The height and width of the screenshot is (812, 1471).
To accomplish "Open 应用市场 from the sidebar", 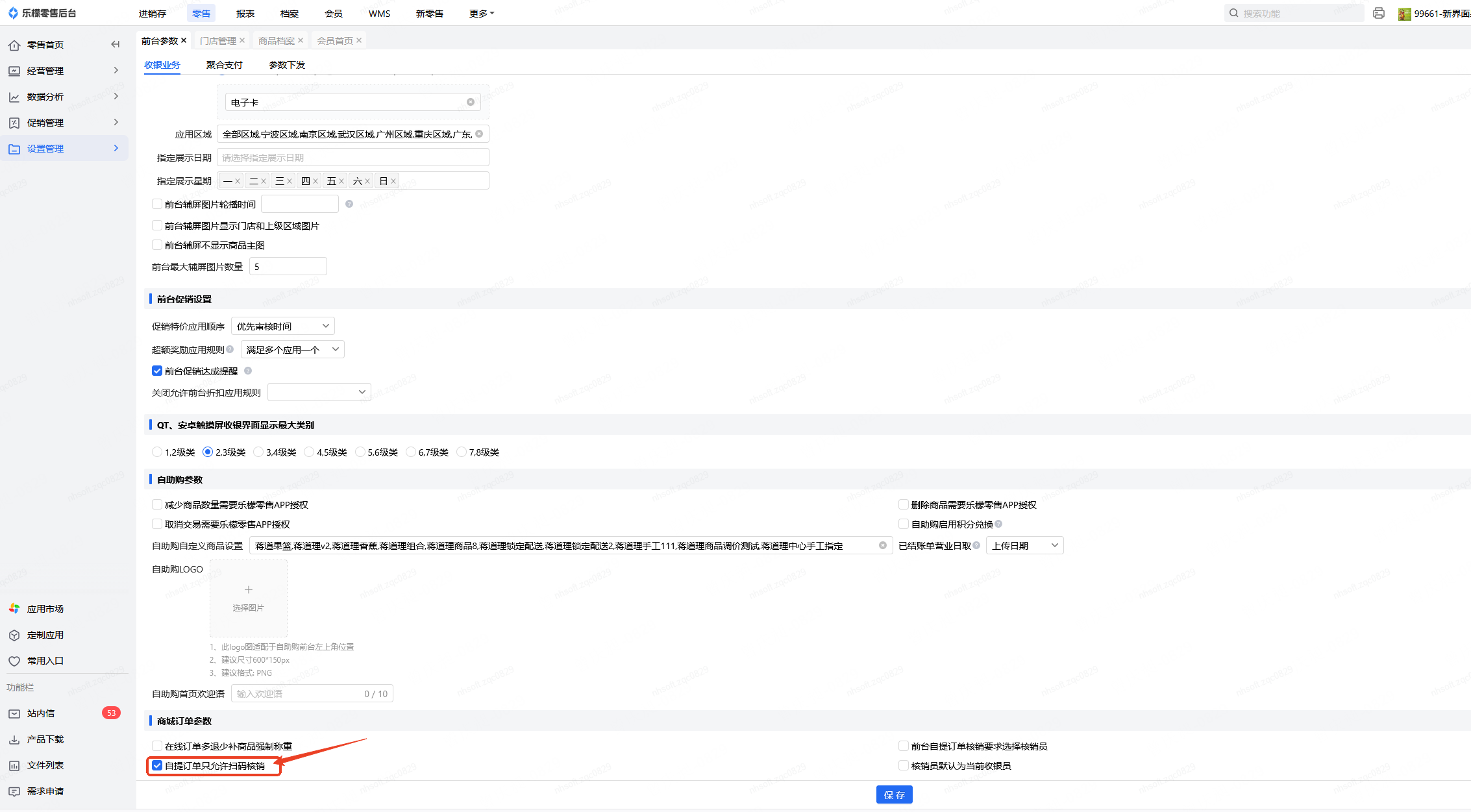I will (x=45, y=609).
